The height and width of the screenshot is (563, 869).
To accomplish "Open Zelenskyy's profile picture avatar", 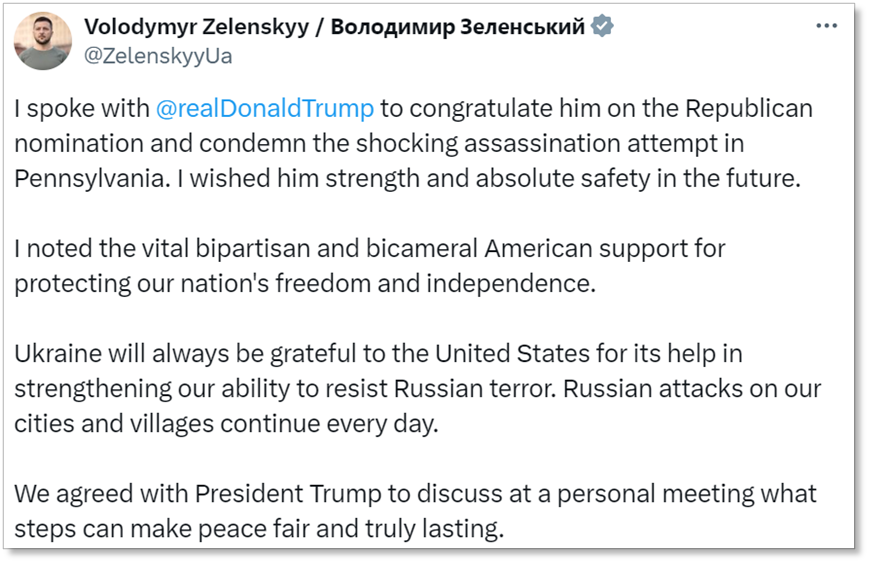I will pyautogui.click(x=43, y=41).
